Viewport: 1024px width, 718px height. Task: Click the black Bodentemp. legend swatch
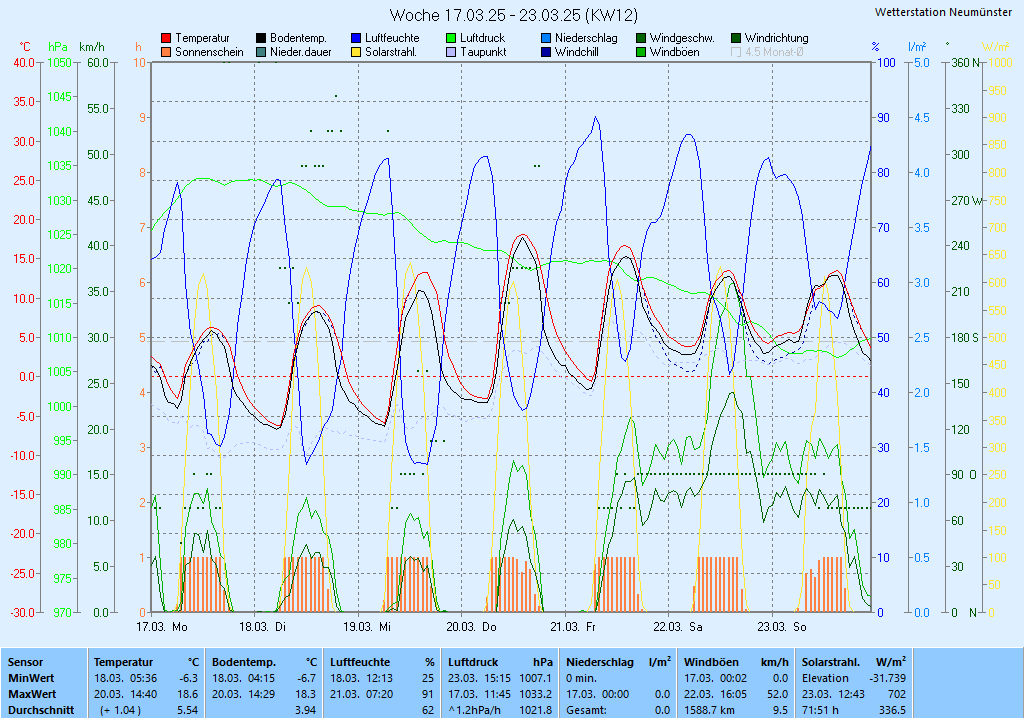(x=261, y=39)
